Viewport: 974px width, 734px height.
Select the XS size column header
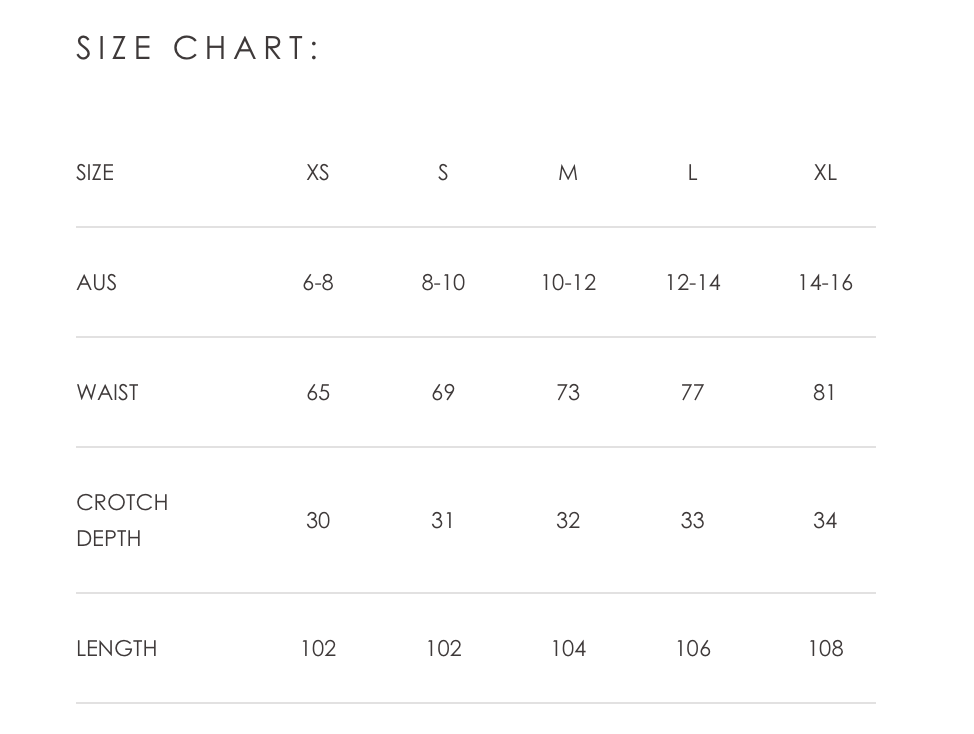(318, 173)
